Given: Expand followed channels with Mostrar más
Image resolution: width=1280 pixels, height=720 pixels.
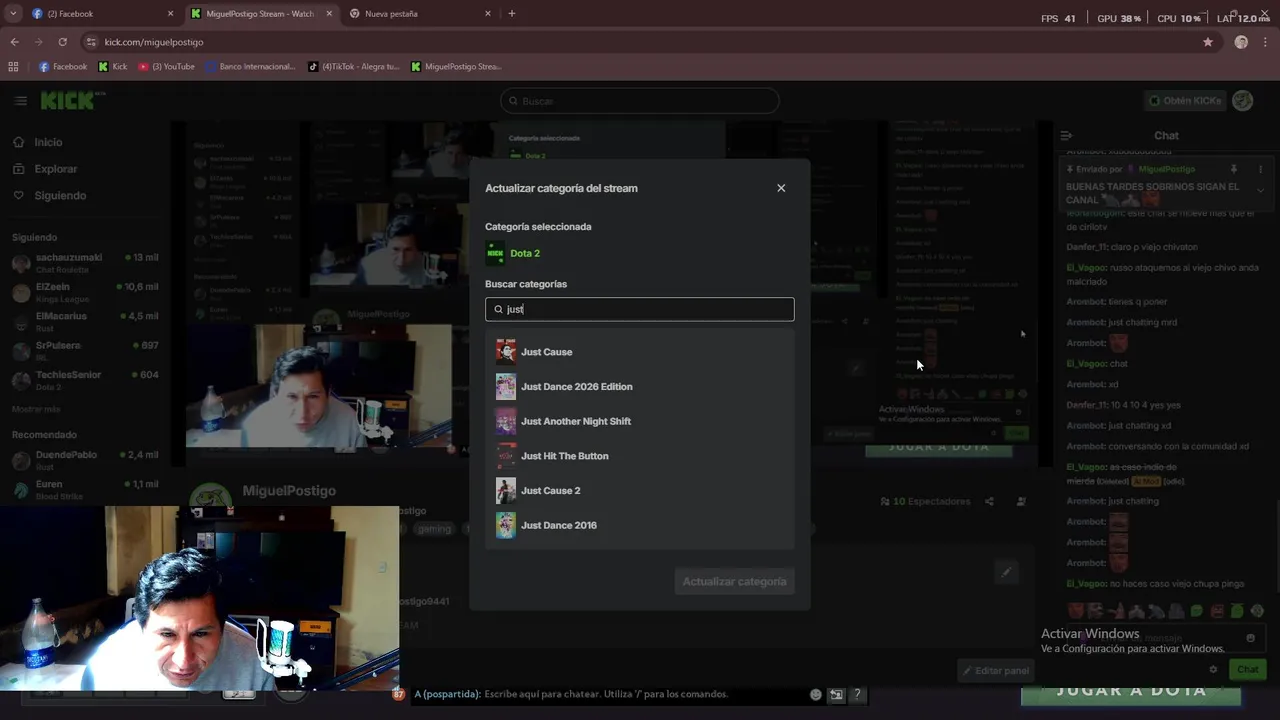Looking at the screenshot, I should click(36, 409).
